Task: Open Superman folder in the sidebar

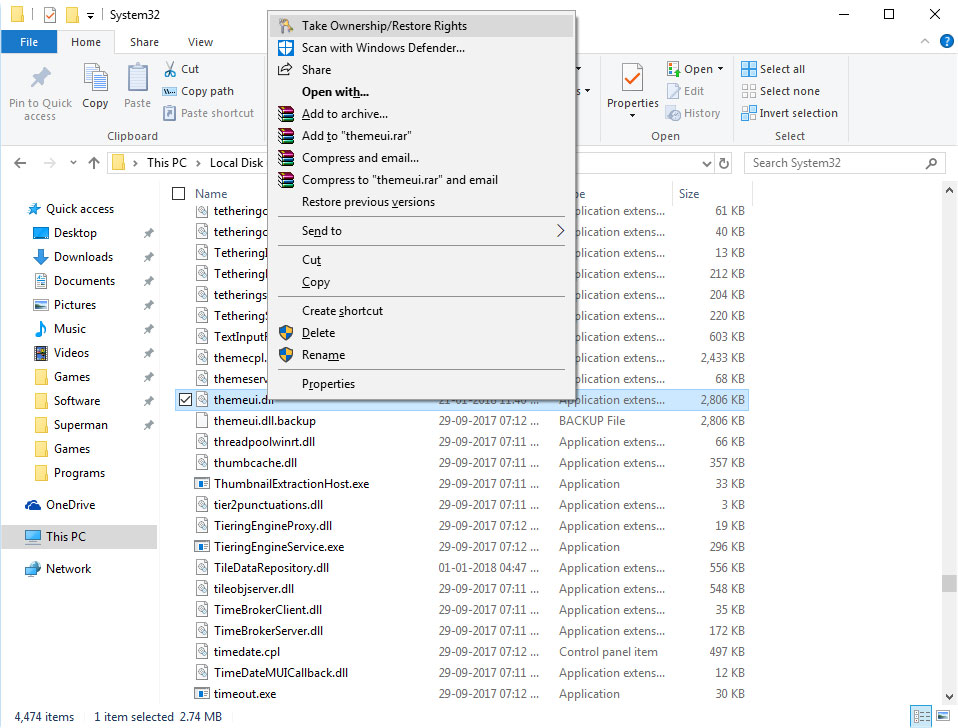Action: [x=81, y=424]
